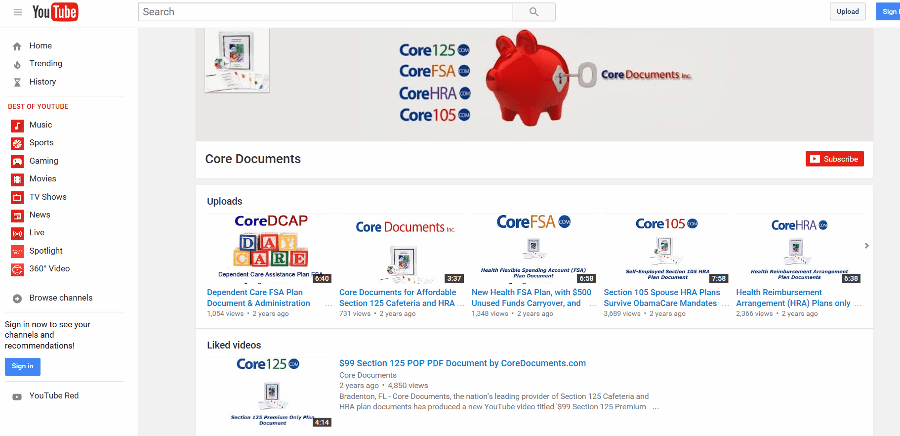Click the Core Documents channel avatar
The width and height of the screenshot is (900, 436).
pos(237,60)
